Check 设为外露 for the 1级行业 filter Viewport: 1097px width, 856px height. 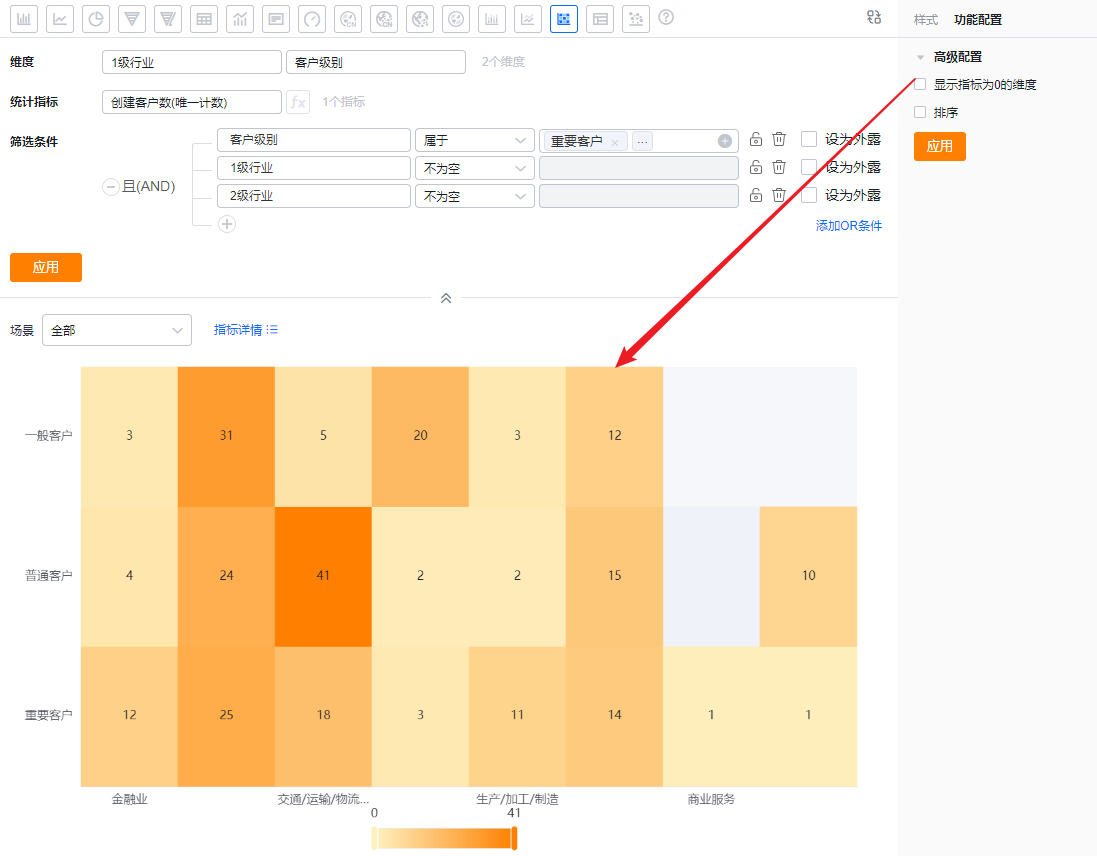coord(809,168)
